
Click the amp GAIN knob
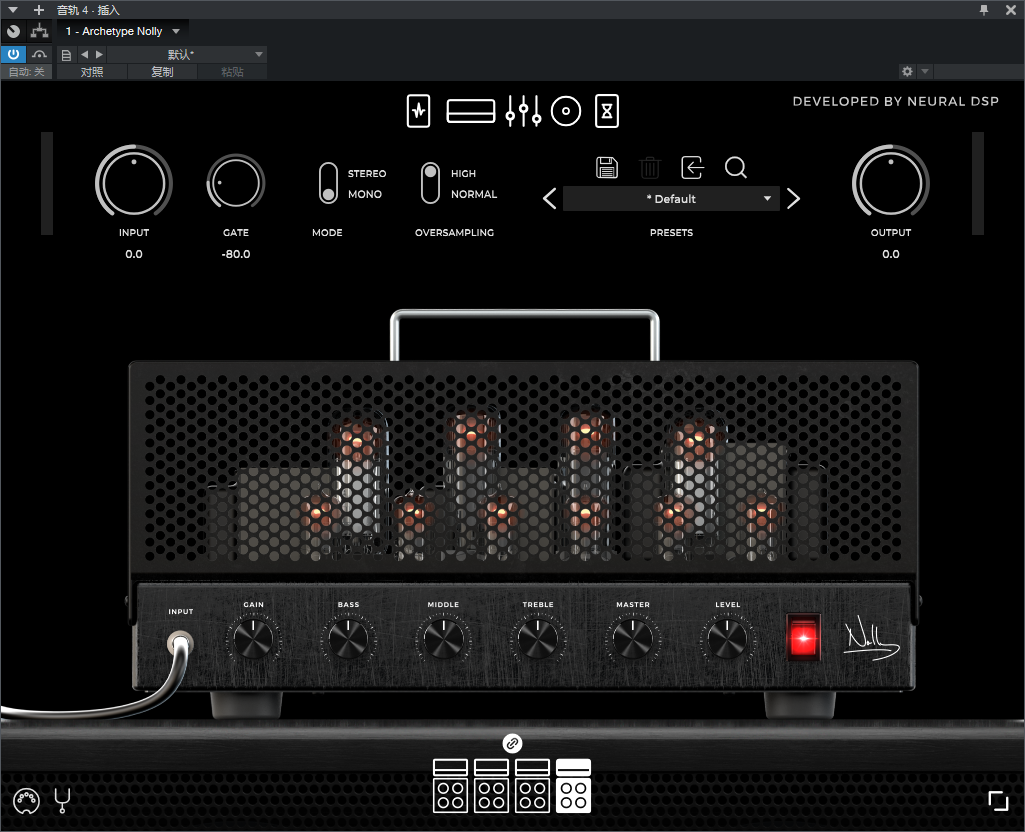click(253, 639)
